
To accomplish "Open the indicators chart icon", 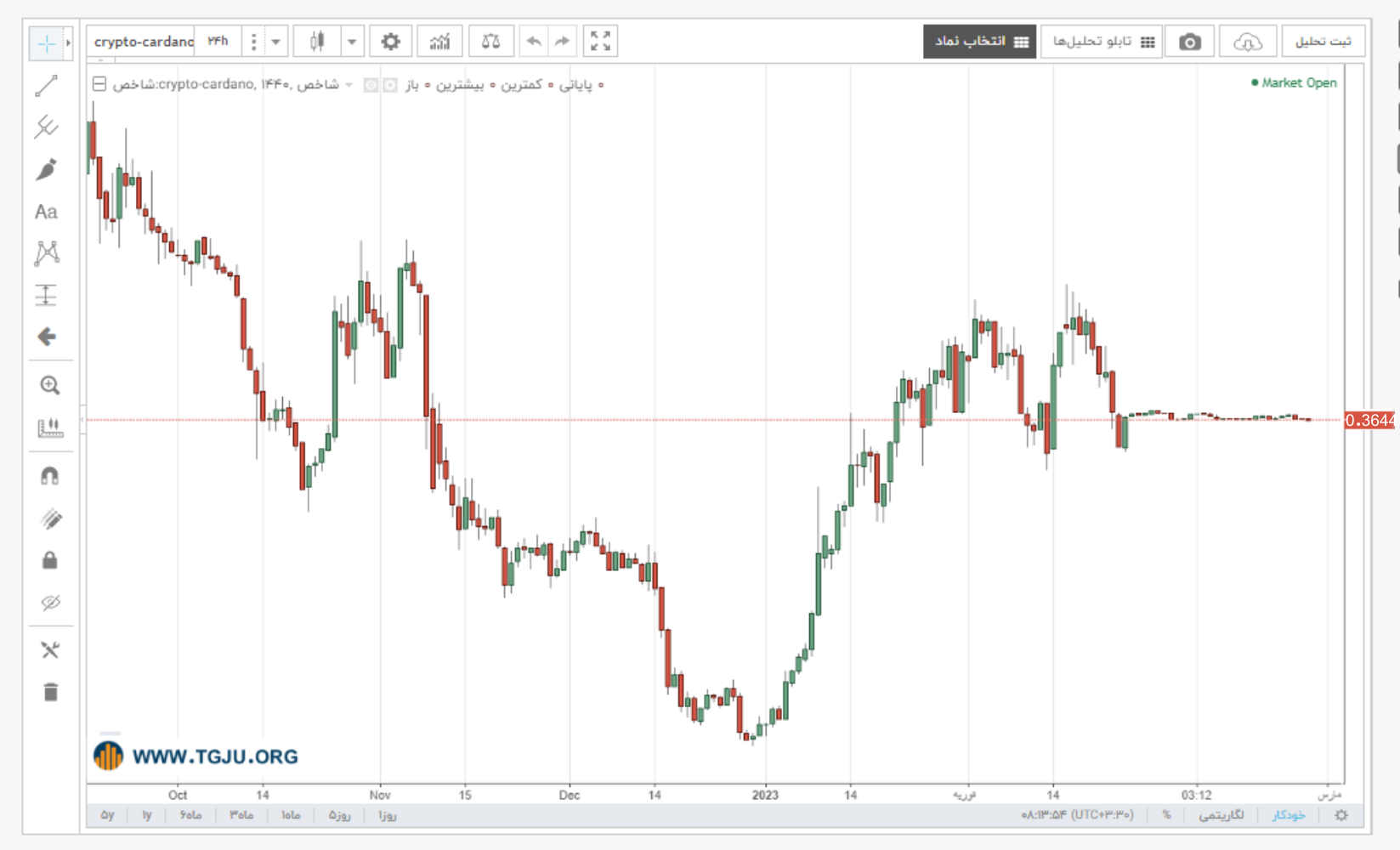I will [x=439, y=41].
